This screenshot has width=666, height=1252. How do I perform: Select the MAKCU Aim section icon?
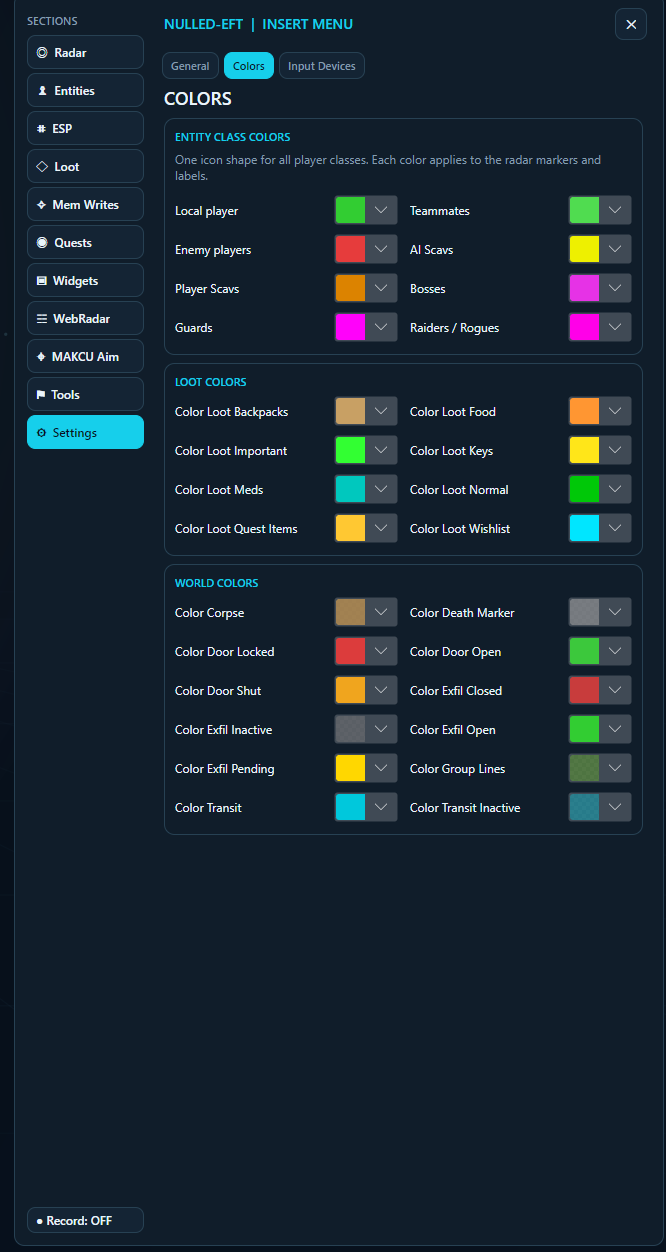41,356
